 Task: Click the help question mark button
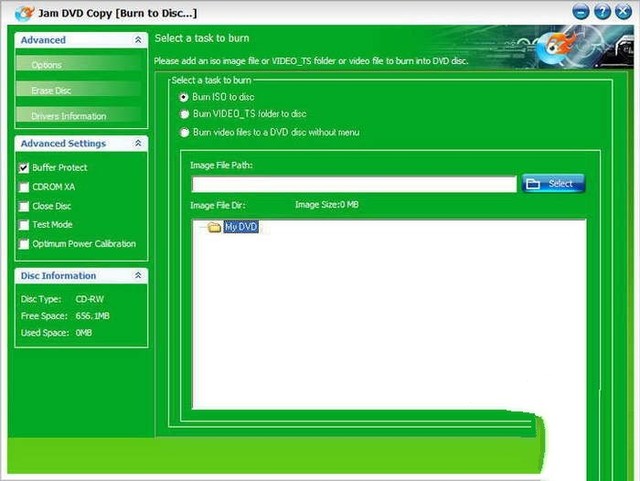tap(602, 11)
